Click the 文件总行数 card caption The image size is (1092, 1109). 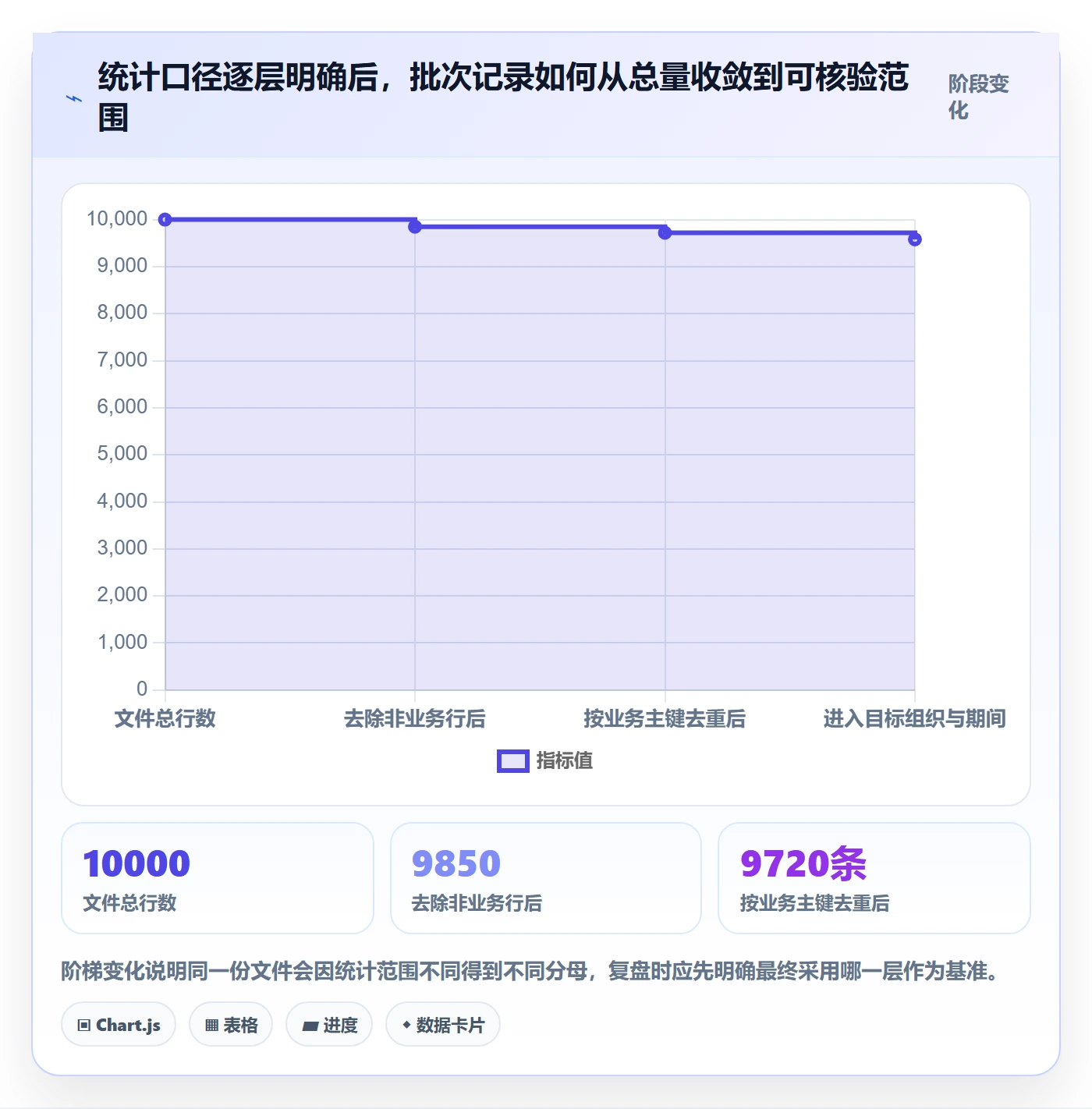pos(129,903)
